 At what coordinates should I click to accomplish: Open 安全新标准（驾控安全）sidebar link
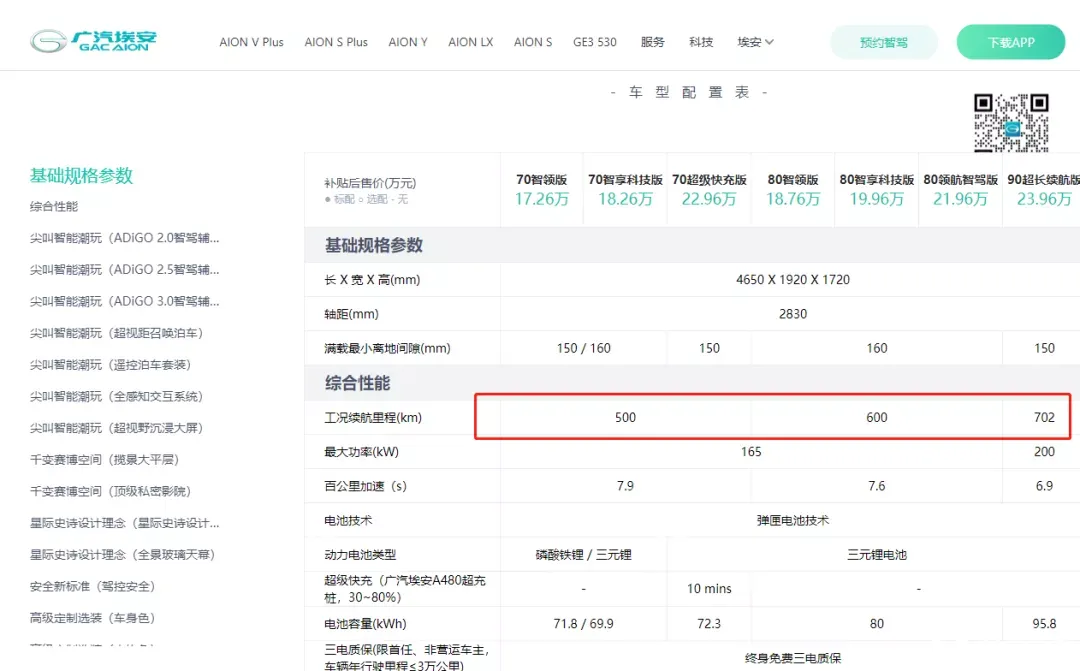click(x=92, y=586)
